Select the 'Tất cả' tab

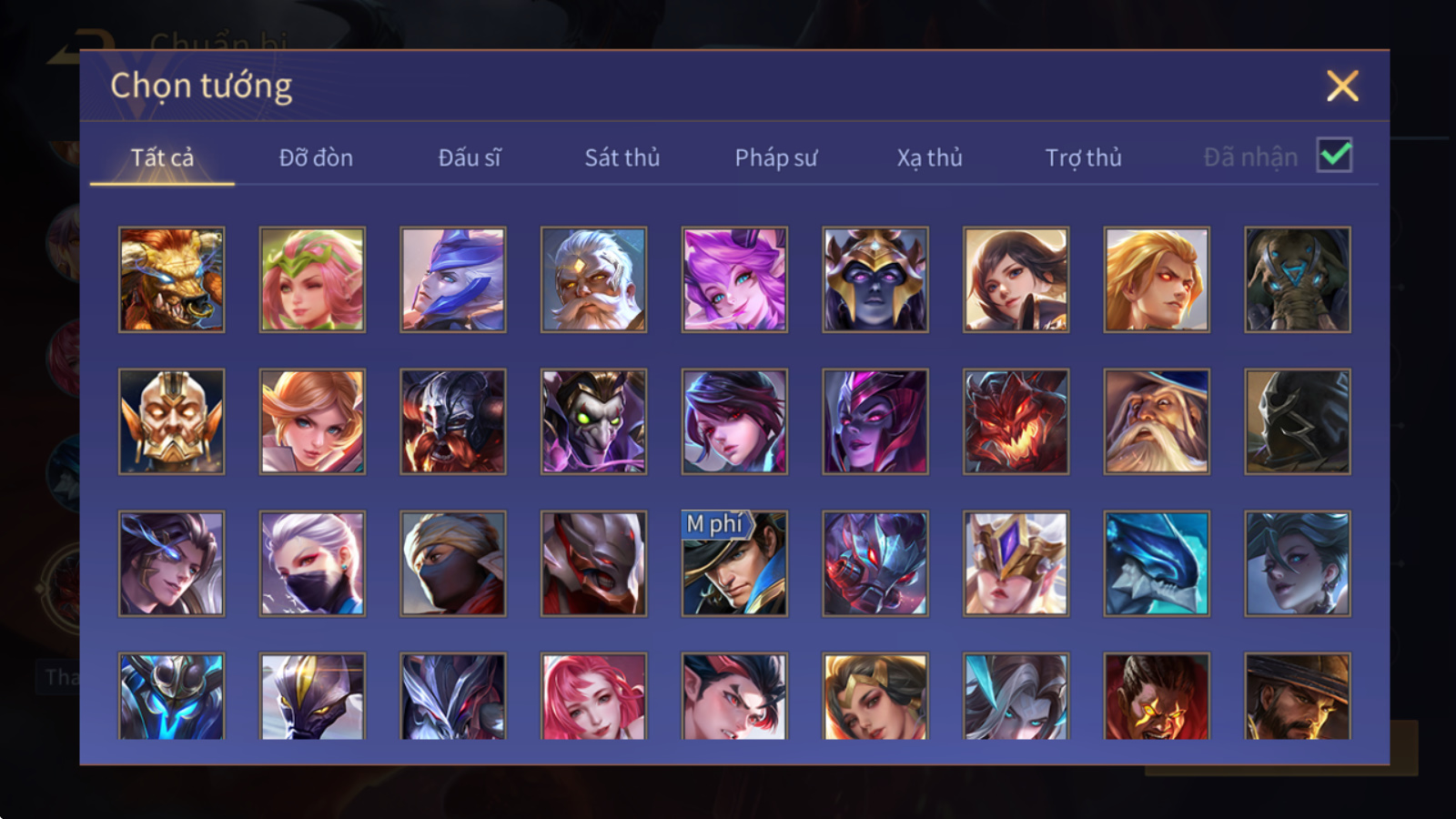162,157
